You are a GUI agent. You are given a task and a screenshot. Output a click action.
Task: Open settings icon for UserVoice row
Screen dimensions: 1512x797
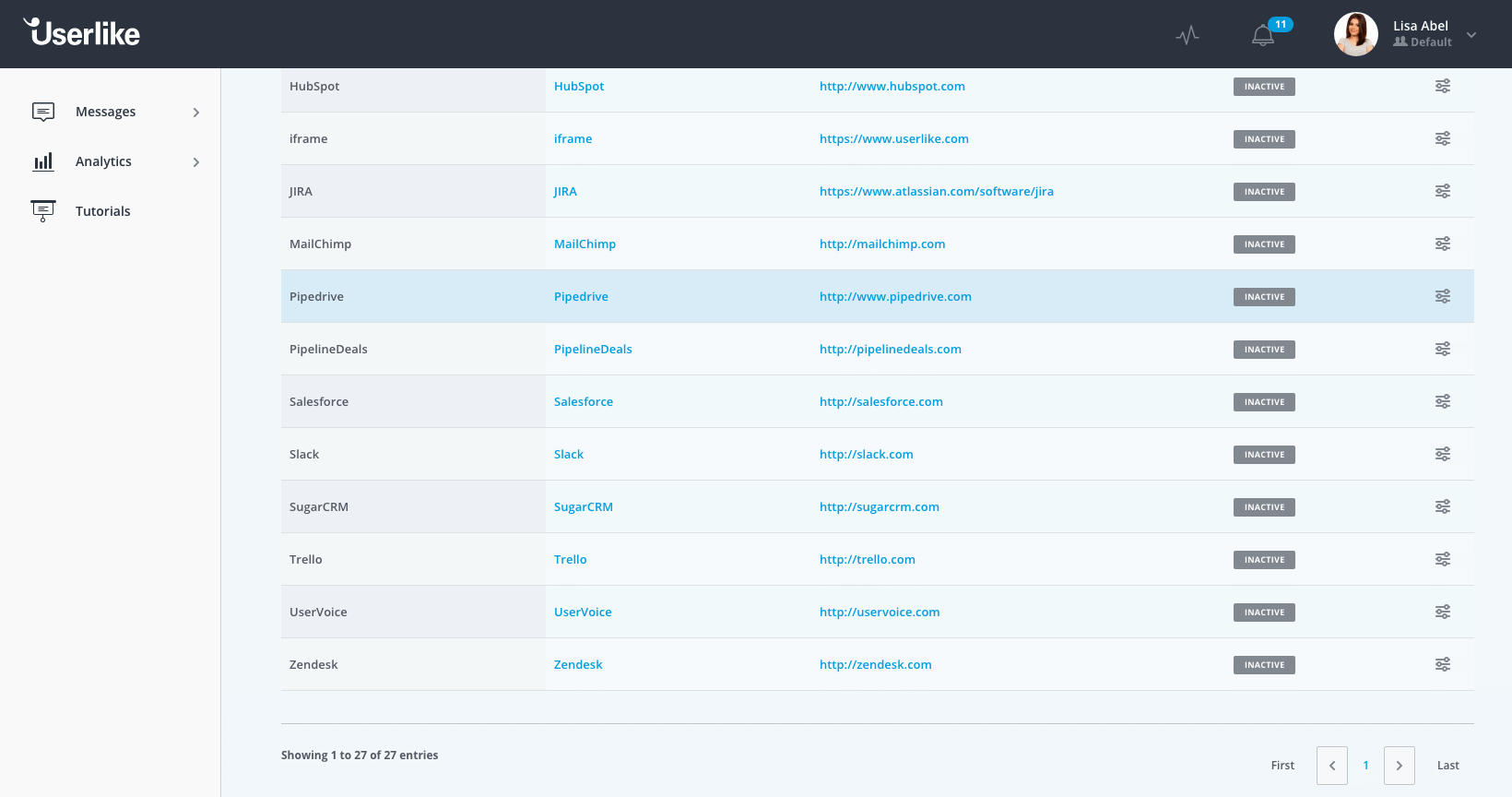click(1443, 612)
